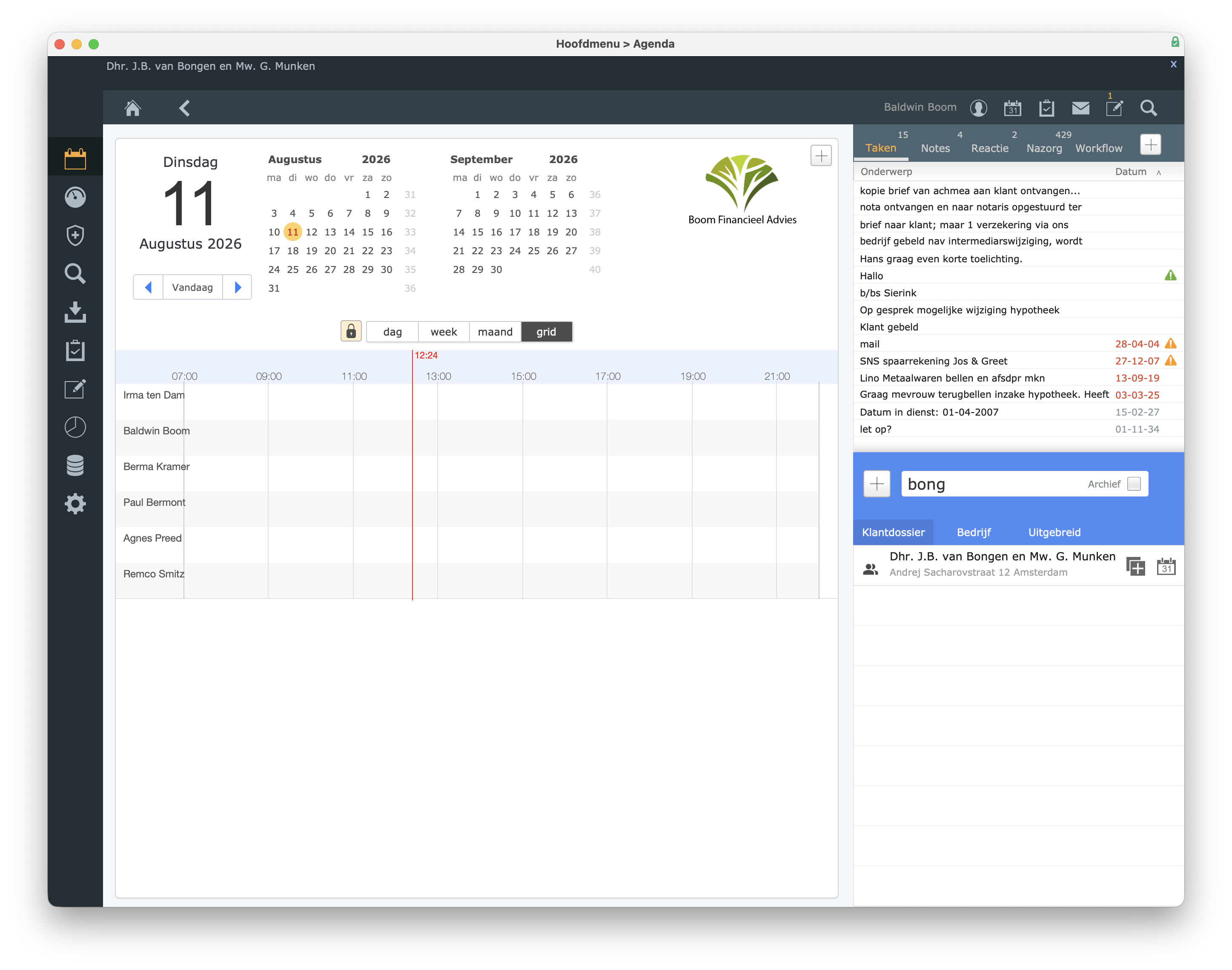Add new task plus button beside Workflow
The image size is (1232, 970).
coord(1150,144)
